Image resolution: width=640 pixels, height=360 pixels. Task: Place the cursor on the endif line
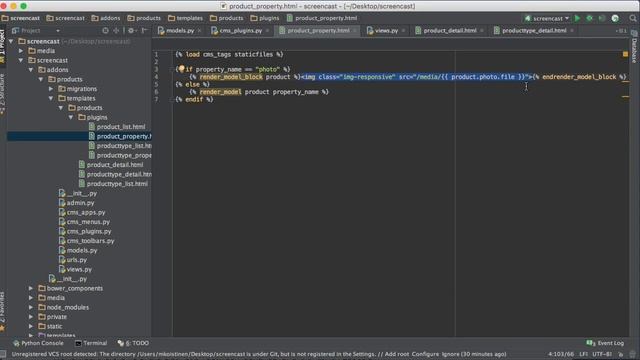tap(194, 100)
